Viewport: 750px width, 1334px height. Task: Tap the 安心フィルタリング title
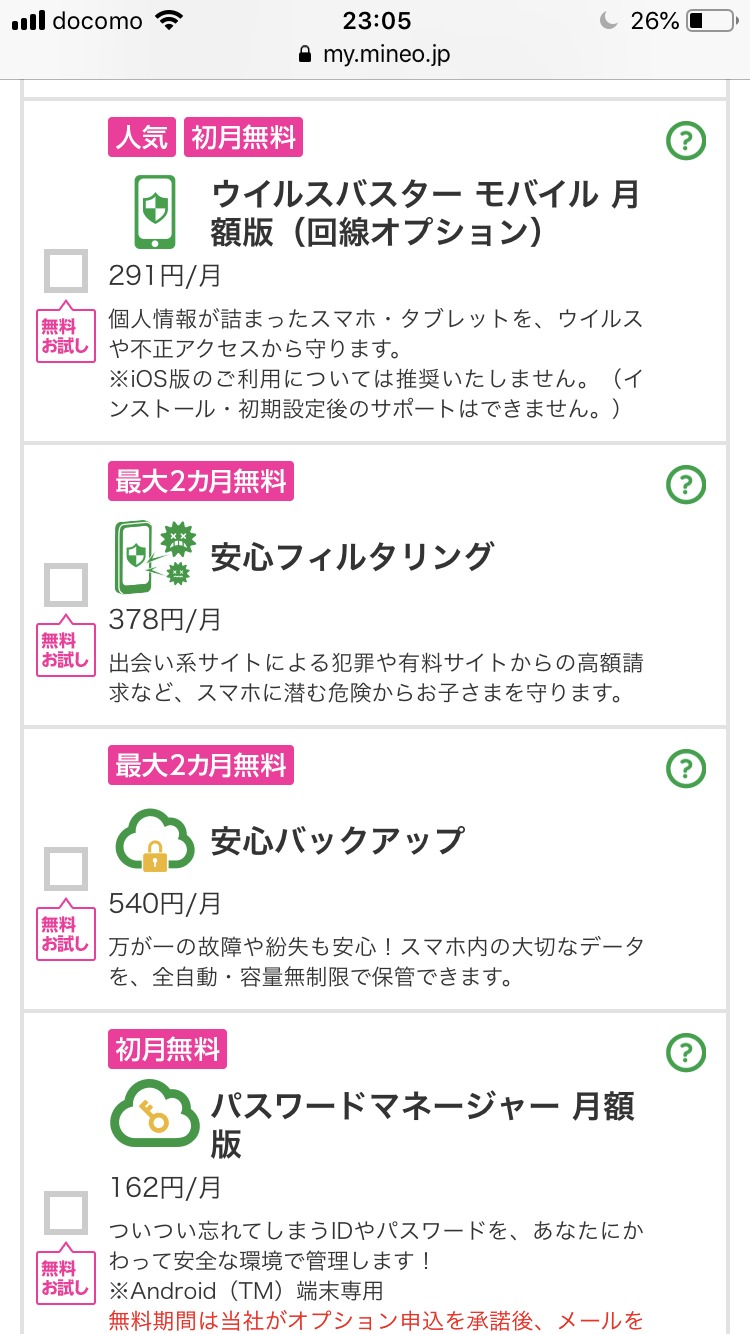point(352,556)
